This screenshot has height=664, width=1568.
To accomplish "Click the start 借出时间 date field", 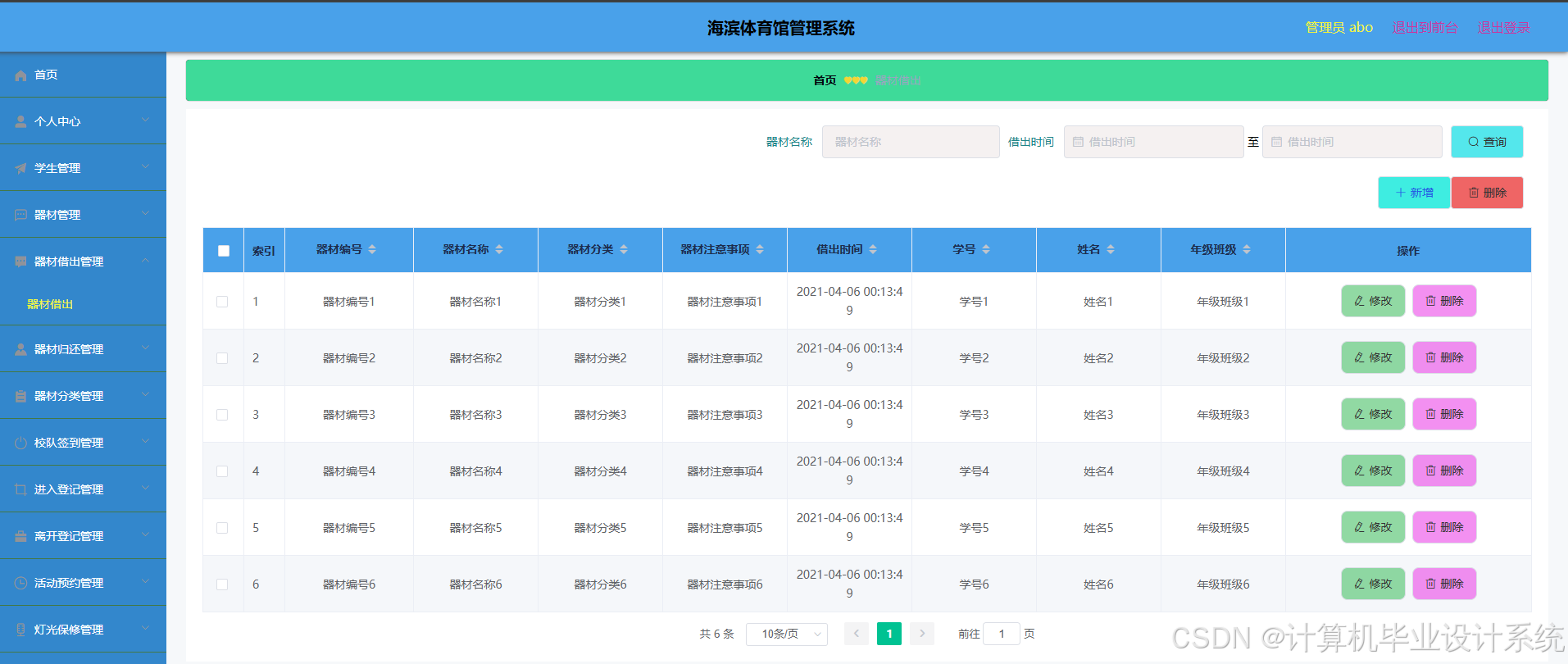I will 1154,142.
